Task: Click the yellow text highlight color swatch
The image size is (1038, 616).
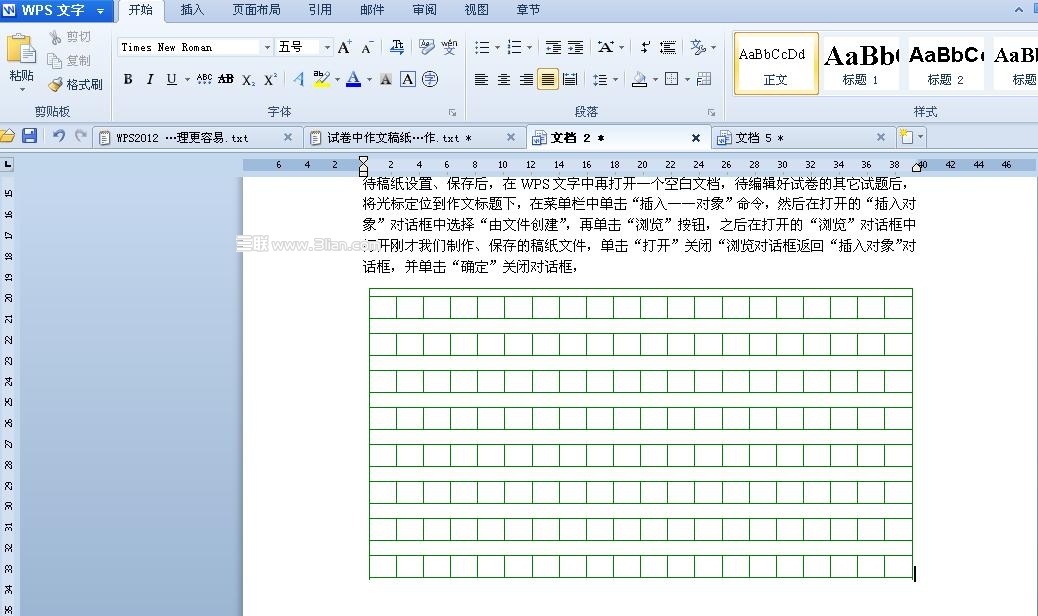Action: click(x=321, y=79)
